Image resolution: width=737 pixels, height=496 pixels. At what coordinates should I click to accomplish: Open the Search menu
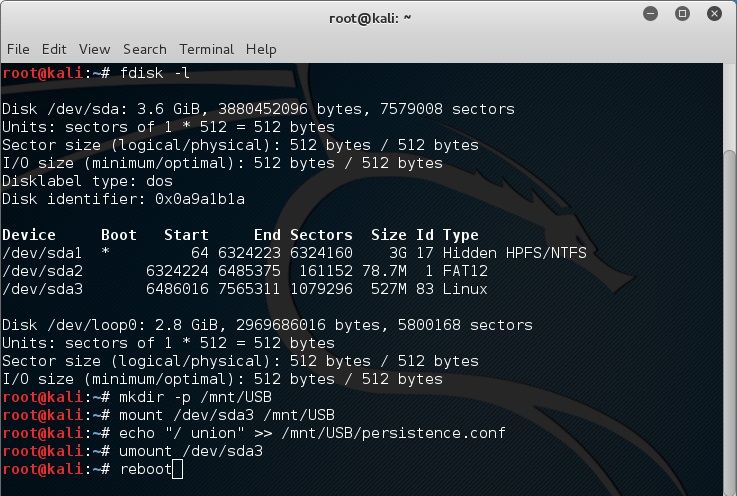145,49
